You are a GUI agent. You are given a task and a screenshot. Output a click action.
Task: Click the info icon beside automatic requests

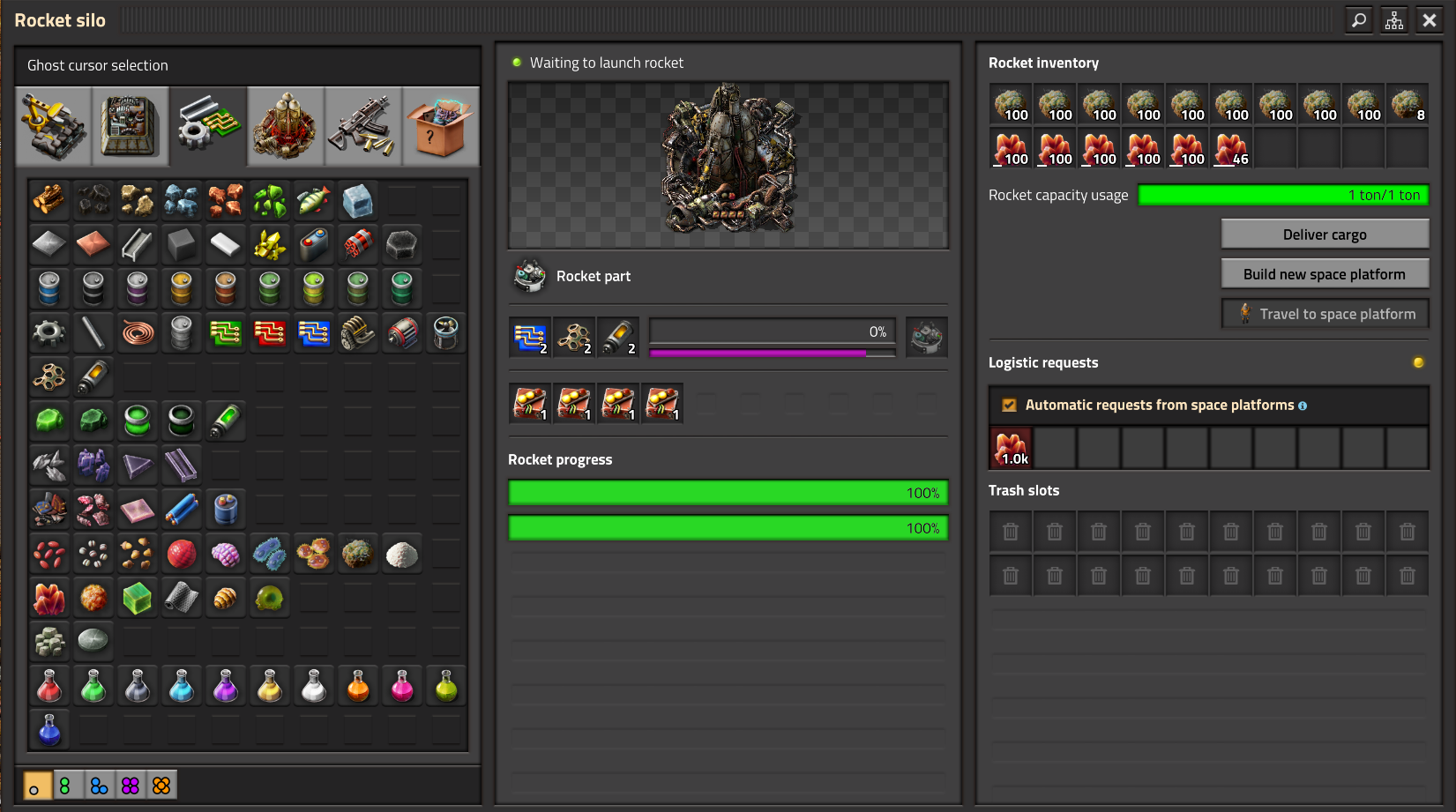(x=1303, y=406)
